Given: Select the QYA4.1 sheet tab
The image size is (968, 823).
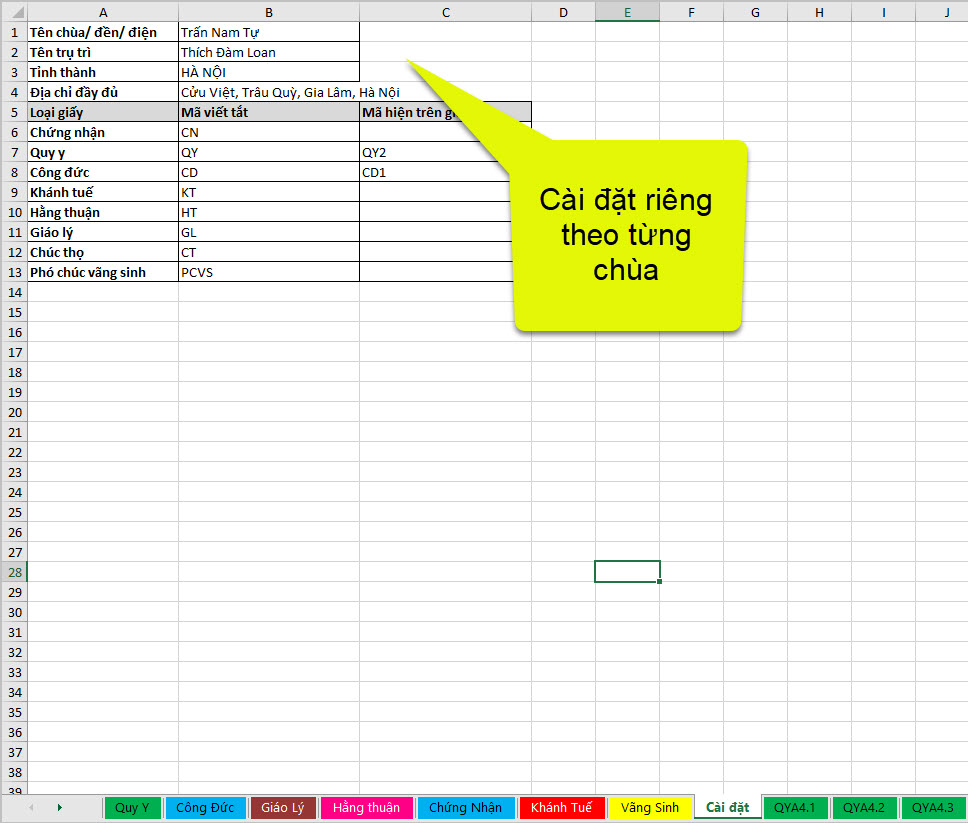Looking at the screenshot, I should click(795, 808).
